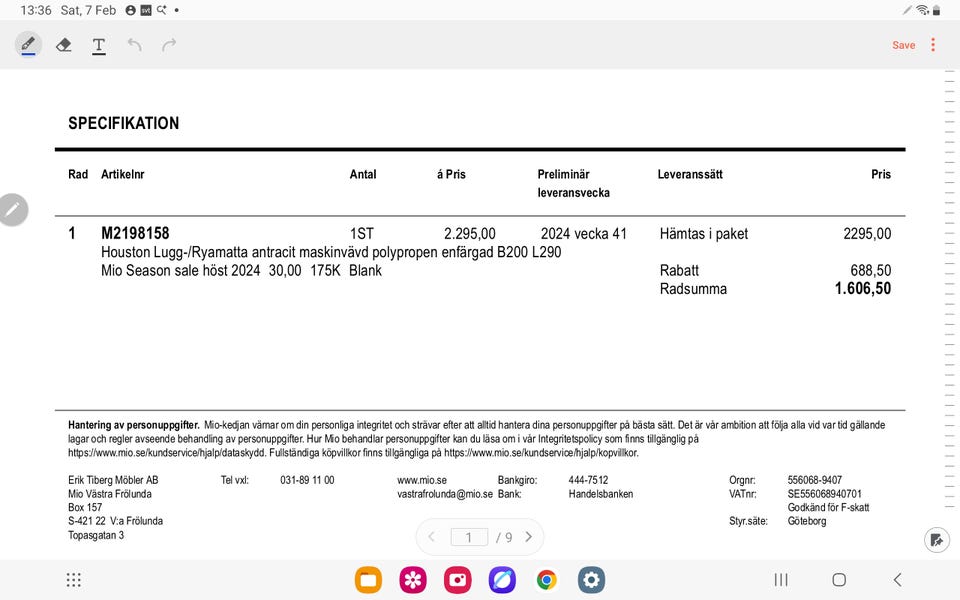Tap the Wi-Fi status icon
The image size is (960, 600).
[922, 10]
